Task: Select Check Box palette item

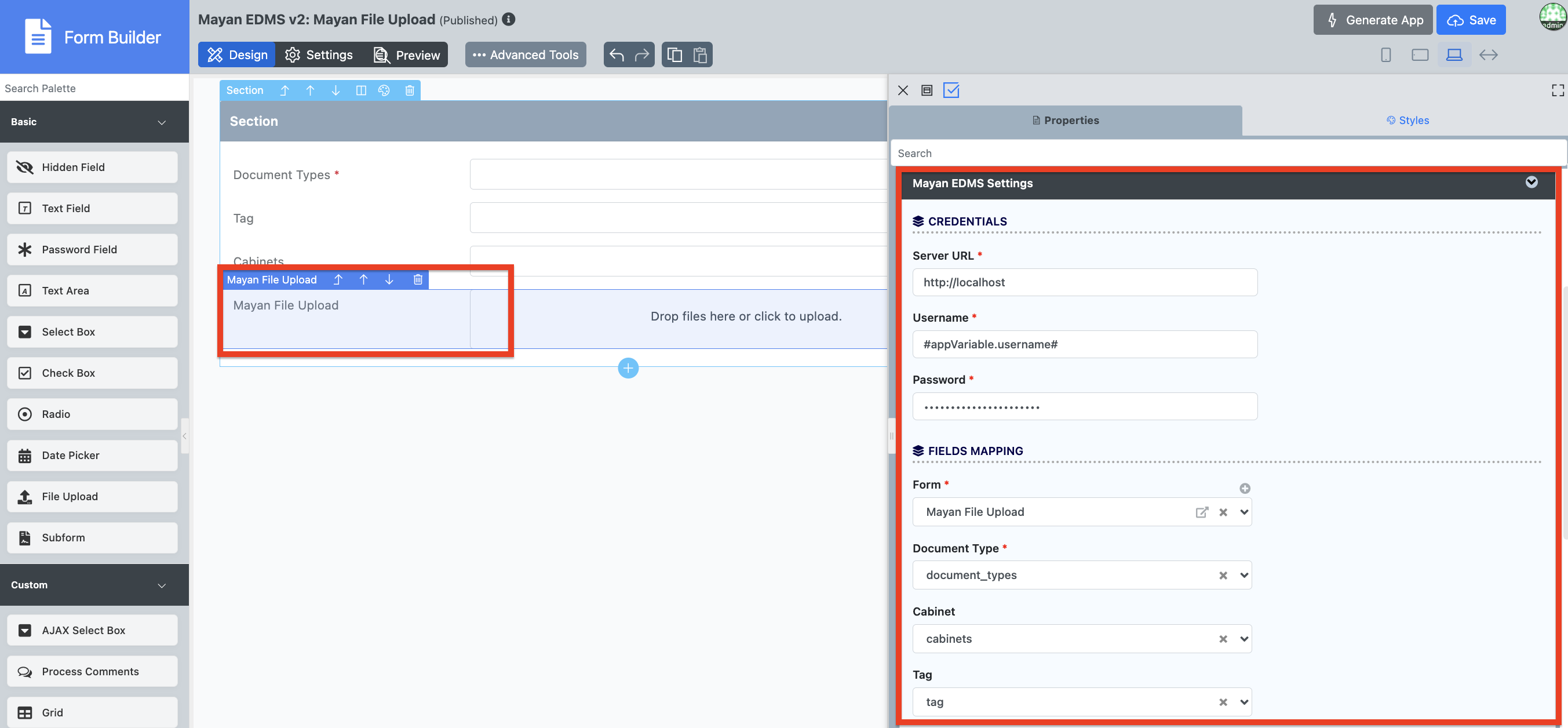Action: 93,373
